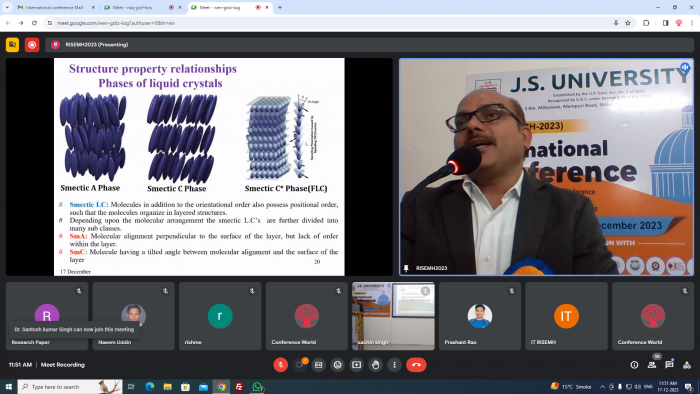The height and width of the screenshot is (394, 700).
Task: Open WhatsApp from the Windows taskbar
Action: coord(257,386)
